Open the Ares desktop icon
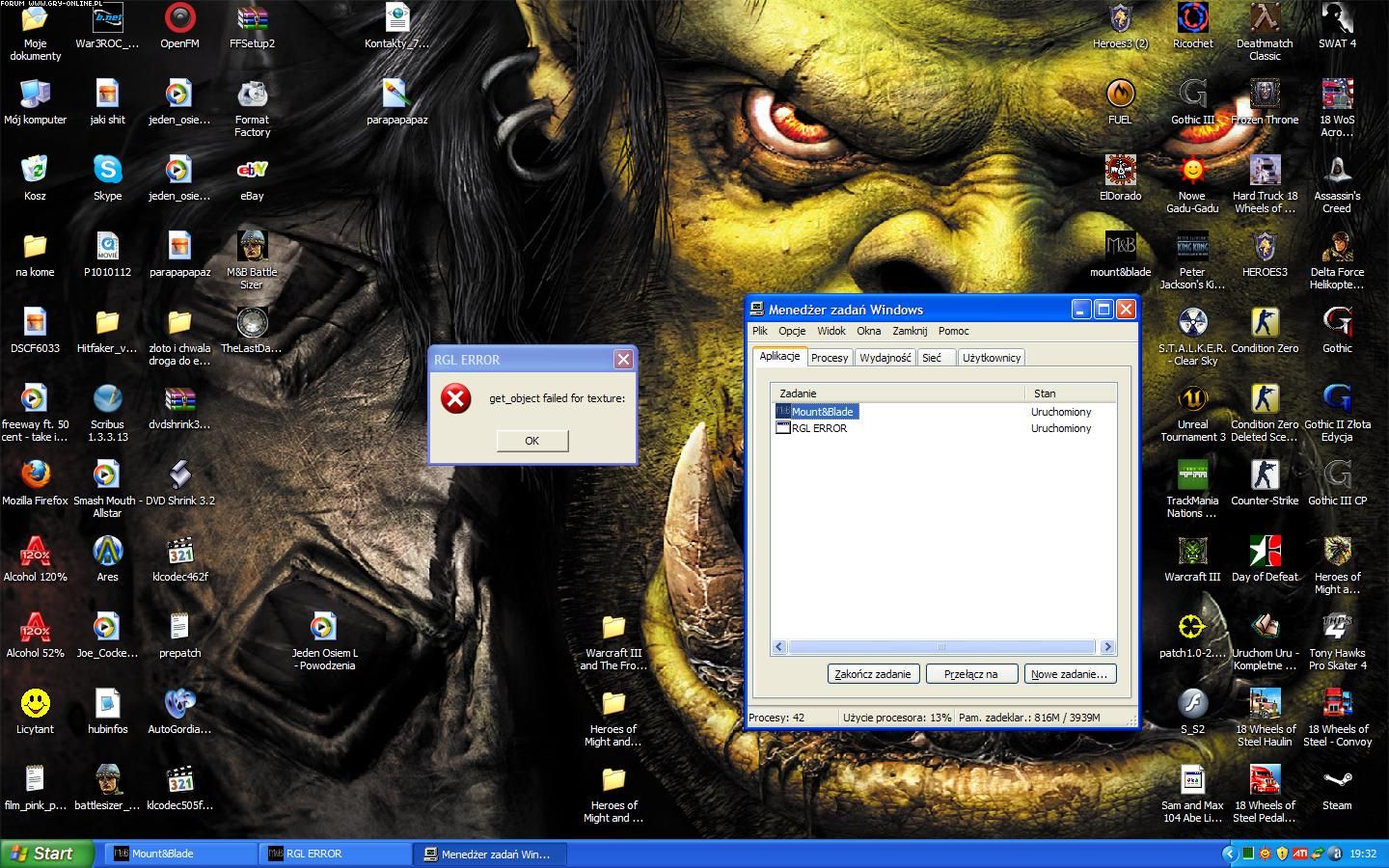 (107, 559)
